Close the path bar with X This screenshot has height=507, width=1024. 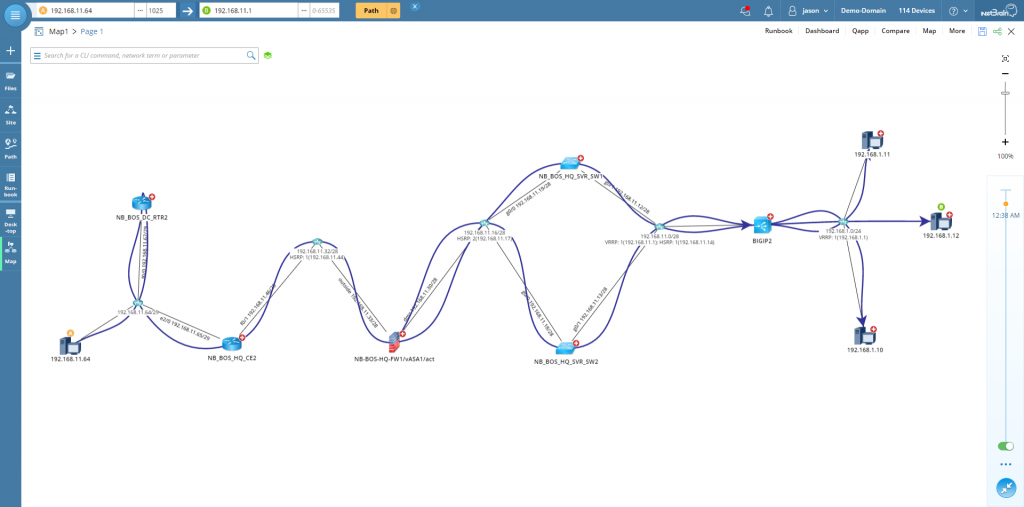pos(415,7)
